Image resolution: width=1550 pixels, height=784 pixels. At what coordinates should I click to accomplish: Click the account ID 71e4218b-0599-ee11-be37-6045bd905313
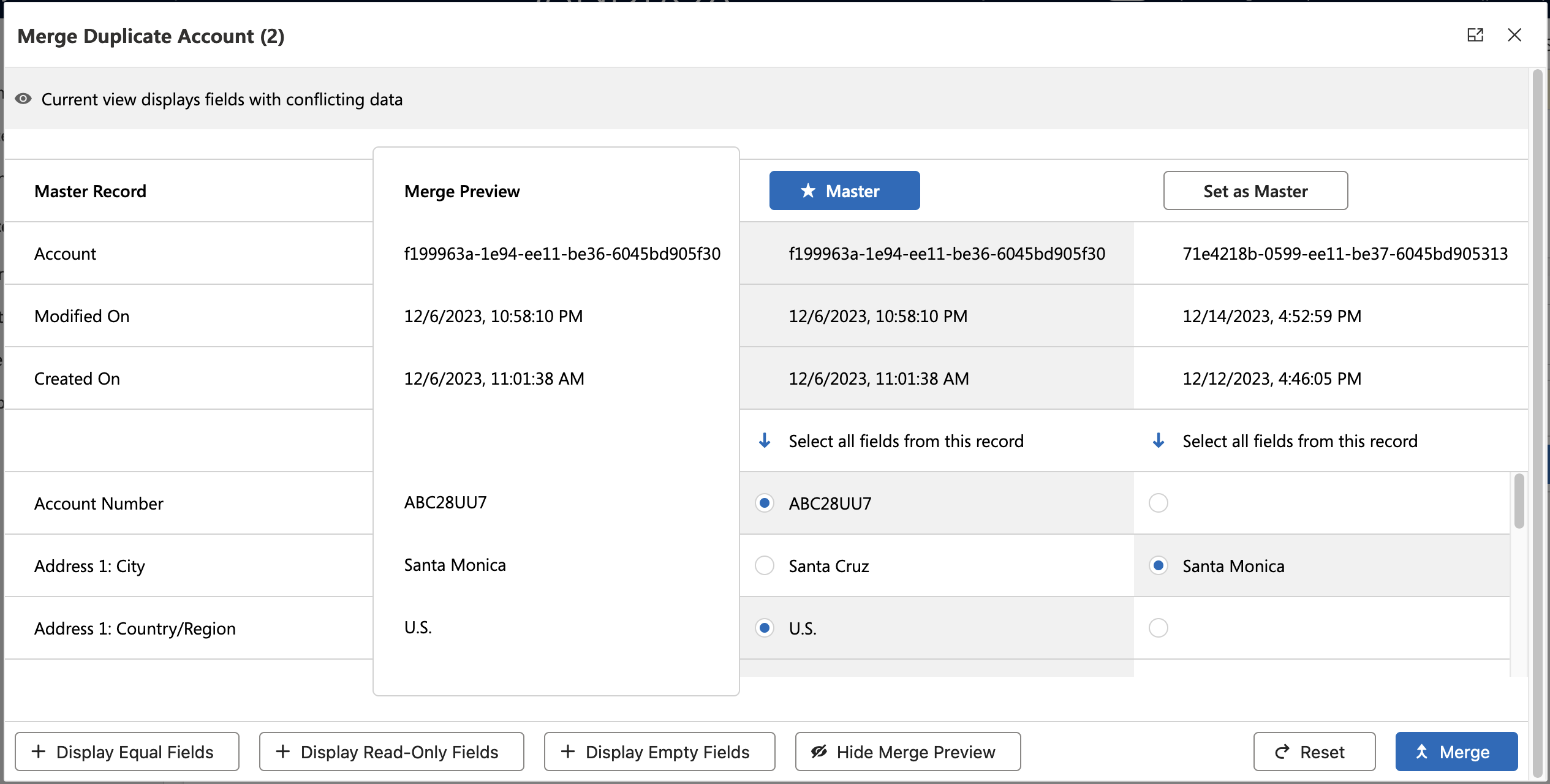(x=1345, y=254)
